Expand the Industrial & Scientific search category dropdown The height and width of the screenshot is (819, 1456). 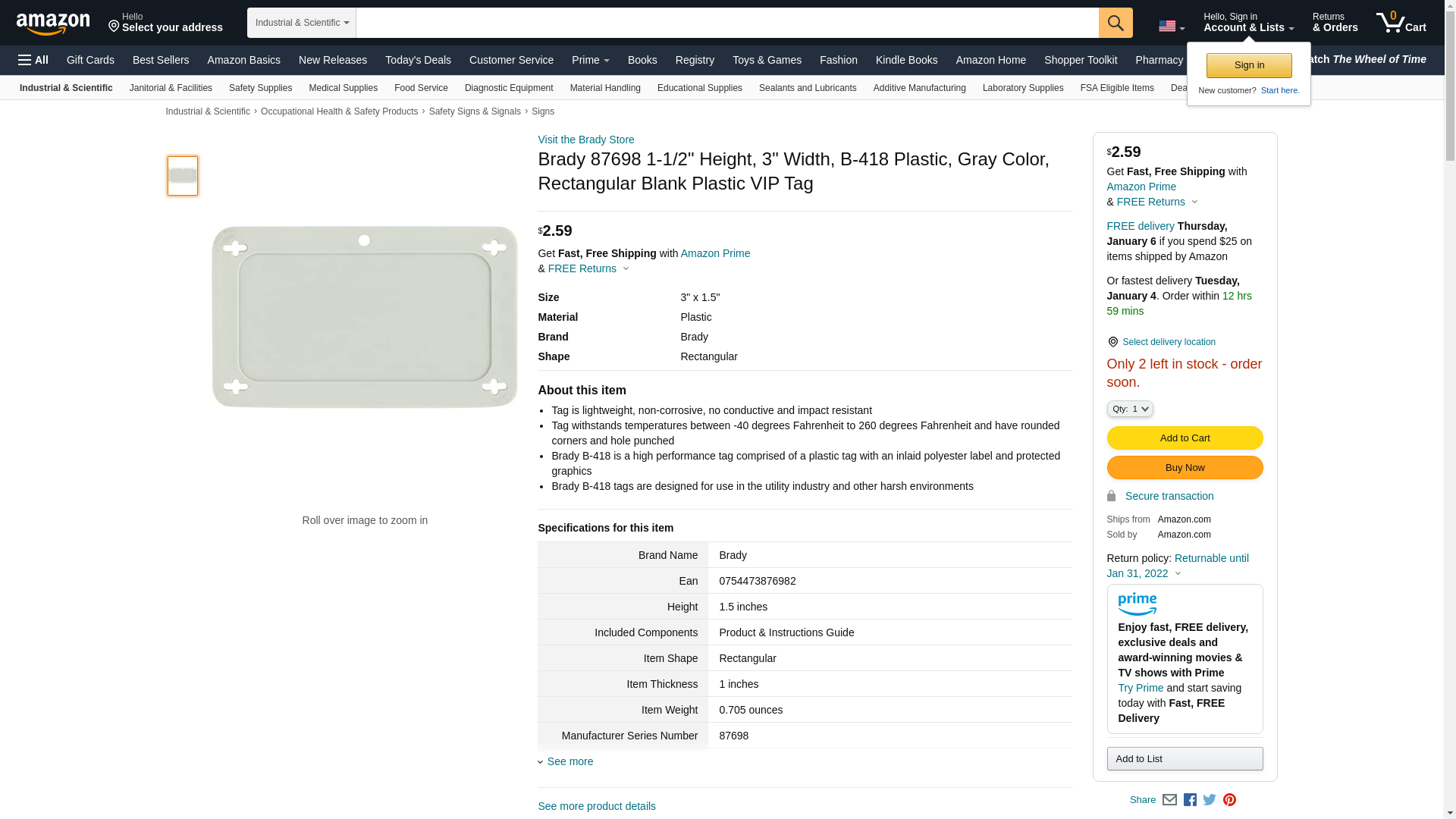302,23
